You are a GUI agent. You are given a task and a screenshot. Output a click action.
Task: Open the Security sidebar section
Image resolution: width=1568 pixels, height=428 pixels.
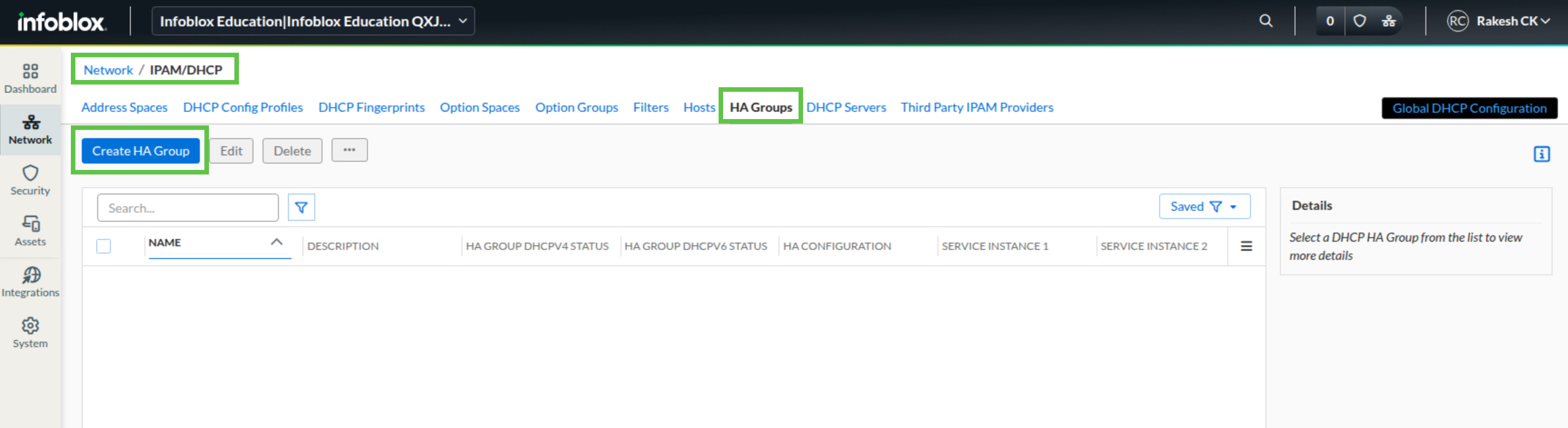click(30, 181)
